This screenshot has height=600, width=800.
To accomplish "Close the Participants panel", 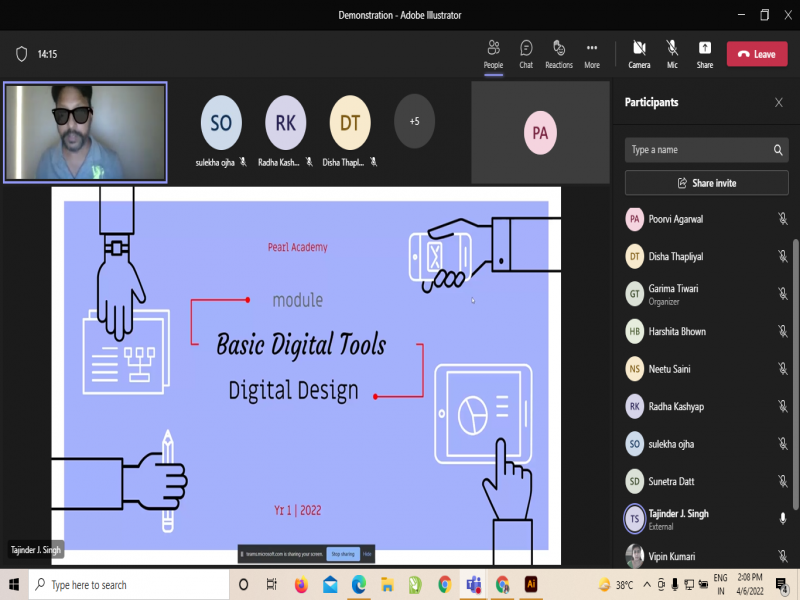I will coord(779,102).
